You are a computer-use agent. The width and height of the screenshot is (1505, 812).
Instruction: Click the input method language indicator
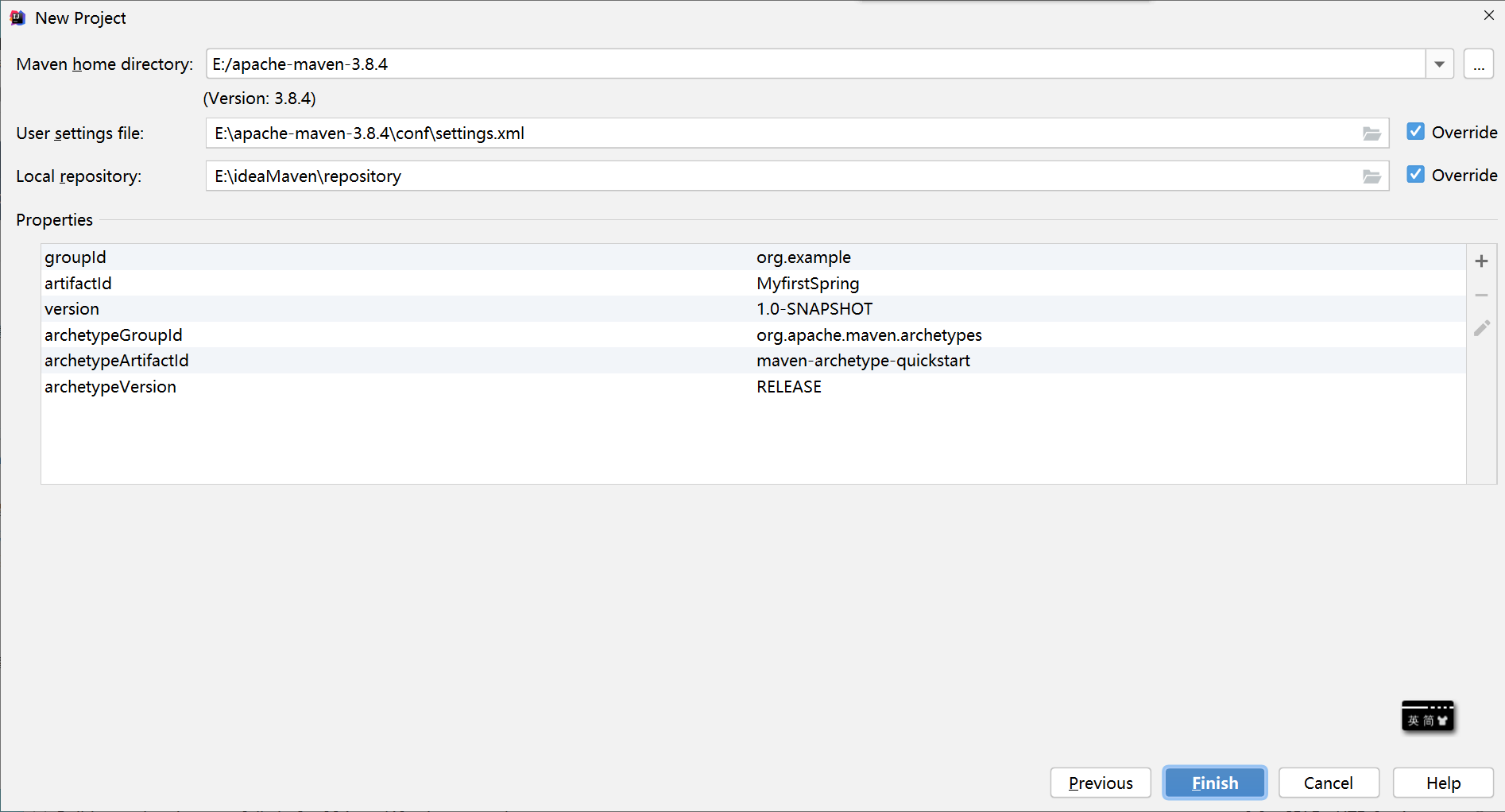click(x=1428, y=717)
